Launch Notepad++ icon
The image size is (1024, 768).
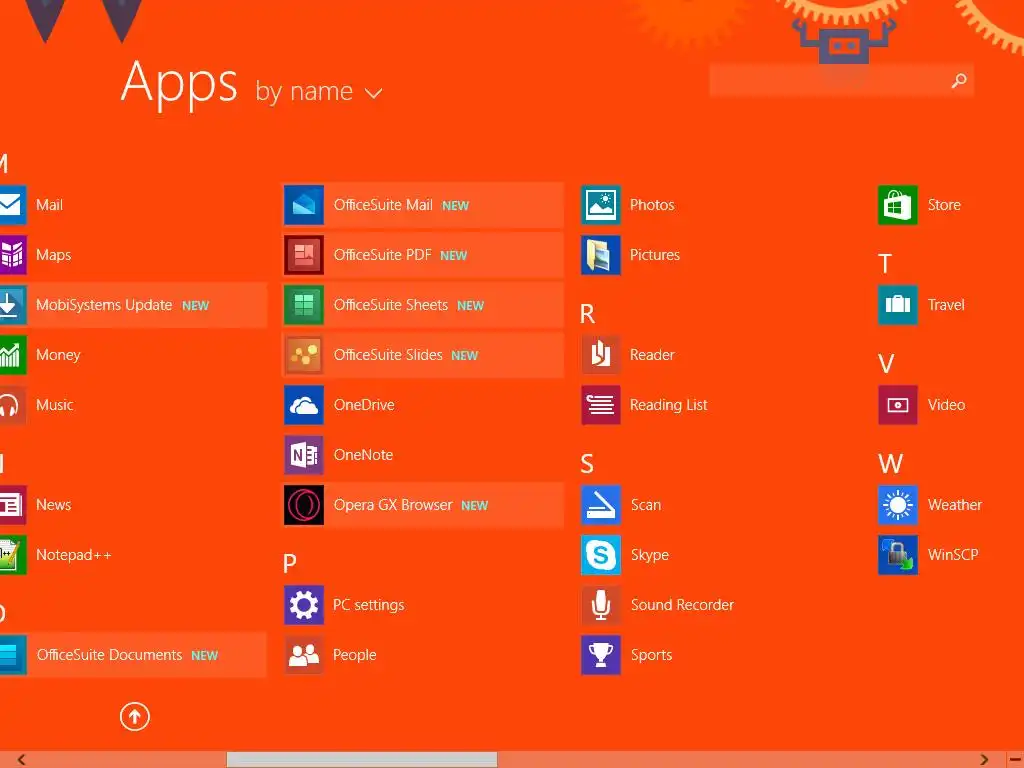[13, 555]
